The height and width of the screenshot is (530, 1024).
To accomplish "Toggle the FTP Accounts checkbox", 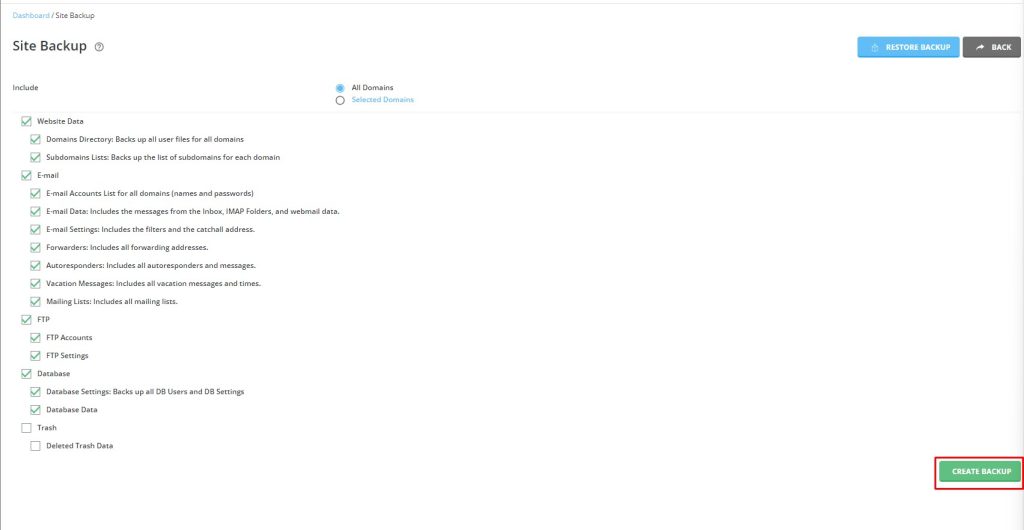I will point(35,338).
